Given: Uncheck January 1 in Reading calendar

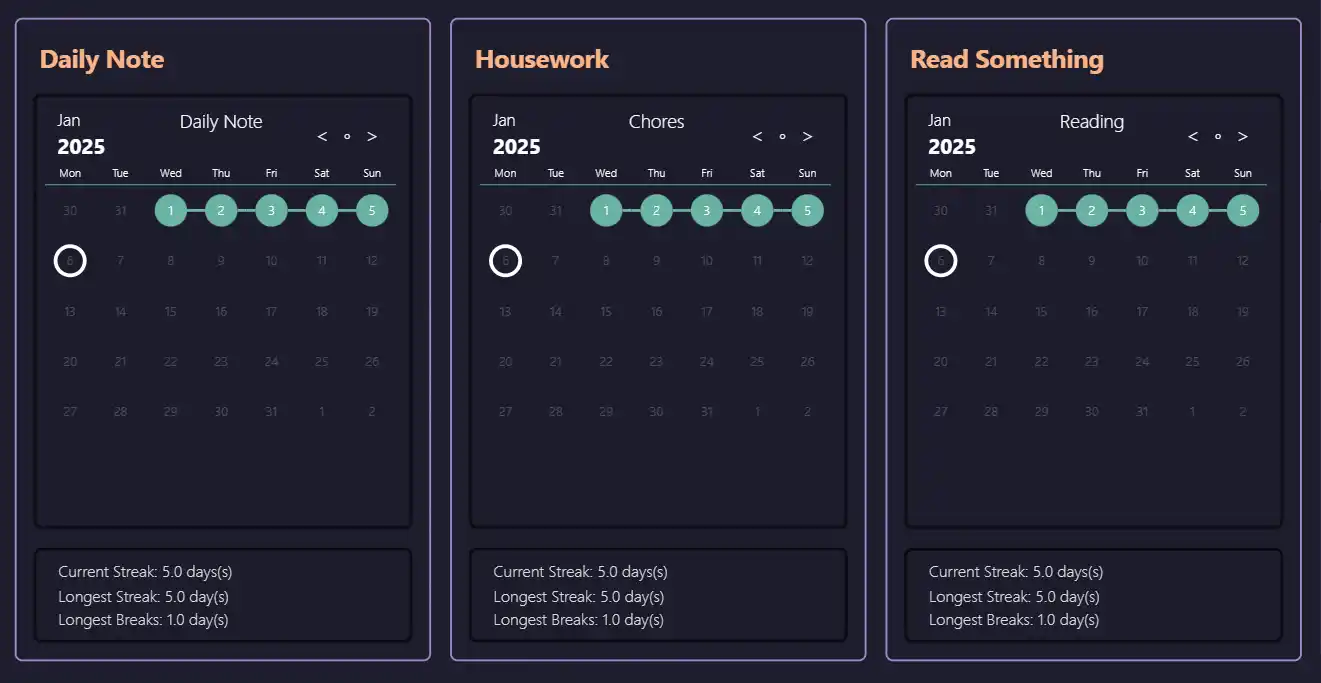Looking at the screenshot, I should point(1042,211).
